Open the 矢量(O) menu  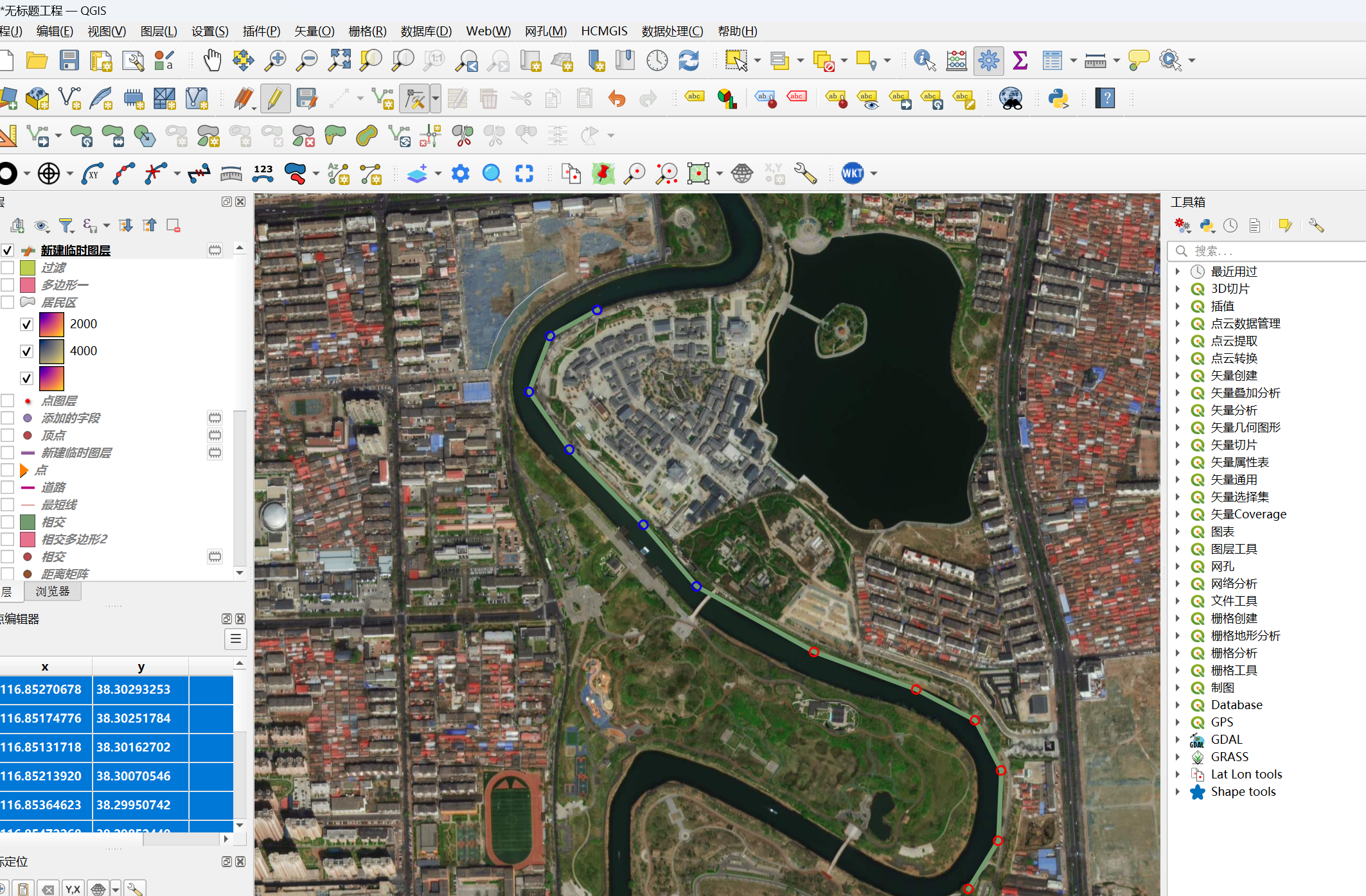click(x=314, y=31)
